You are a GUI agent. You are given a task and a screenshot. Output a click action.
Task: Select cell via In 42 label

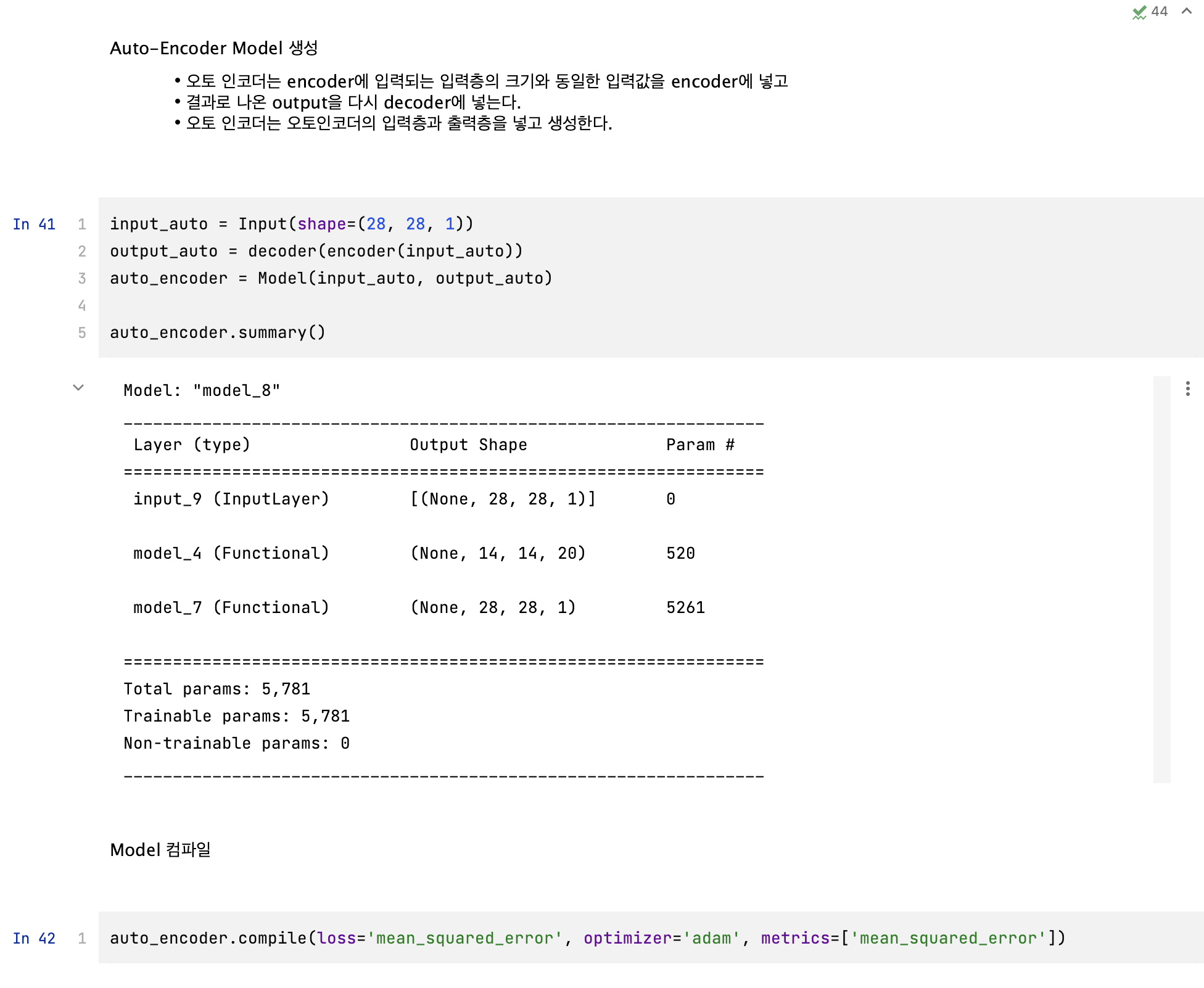(x=34, y=939)
